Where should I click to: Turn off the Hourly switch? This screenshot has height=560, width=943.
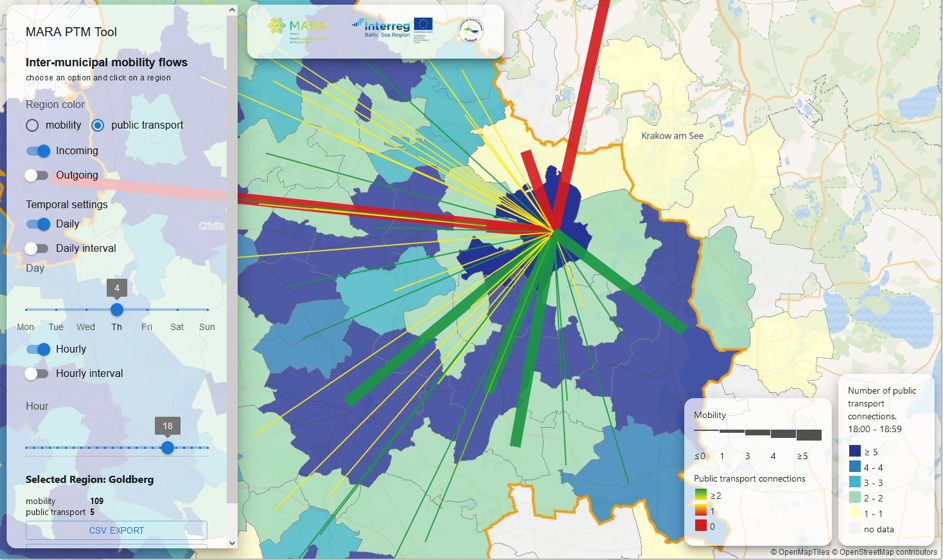click(x=38, y=349)
